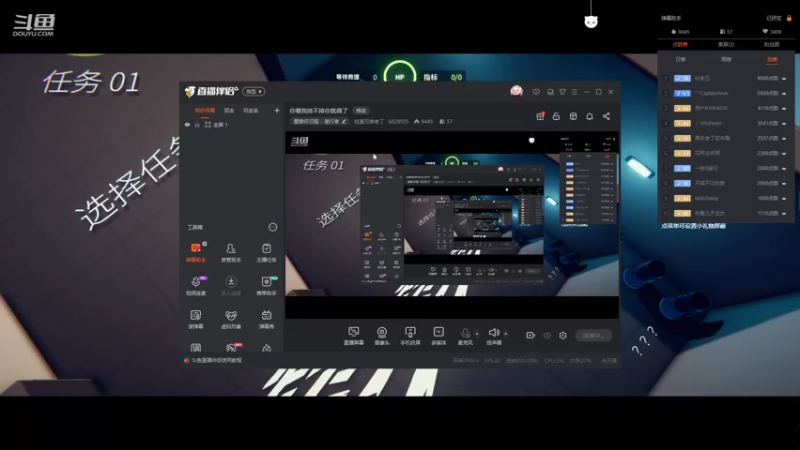
Task: Click the Wildheart ranking entry
Action: click(x=709, y=123)
